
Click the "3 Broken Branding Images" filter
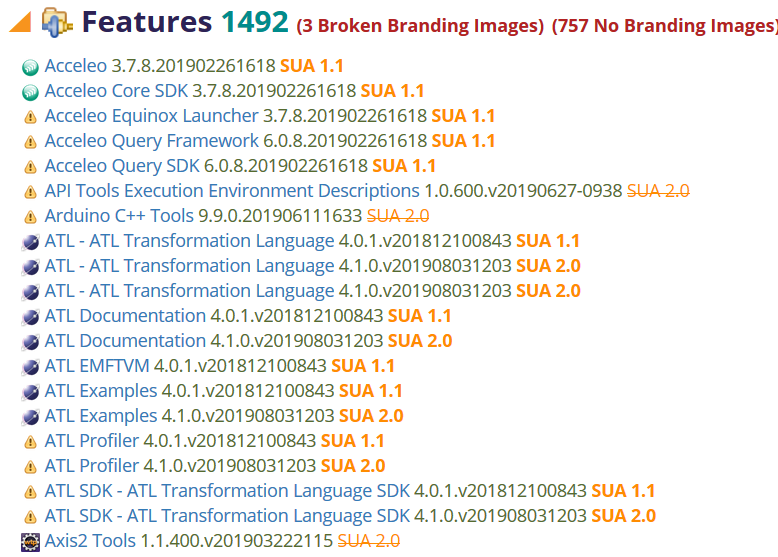click(x=420, y=26)
